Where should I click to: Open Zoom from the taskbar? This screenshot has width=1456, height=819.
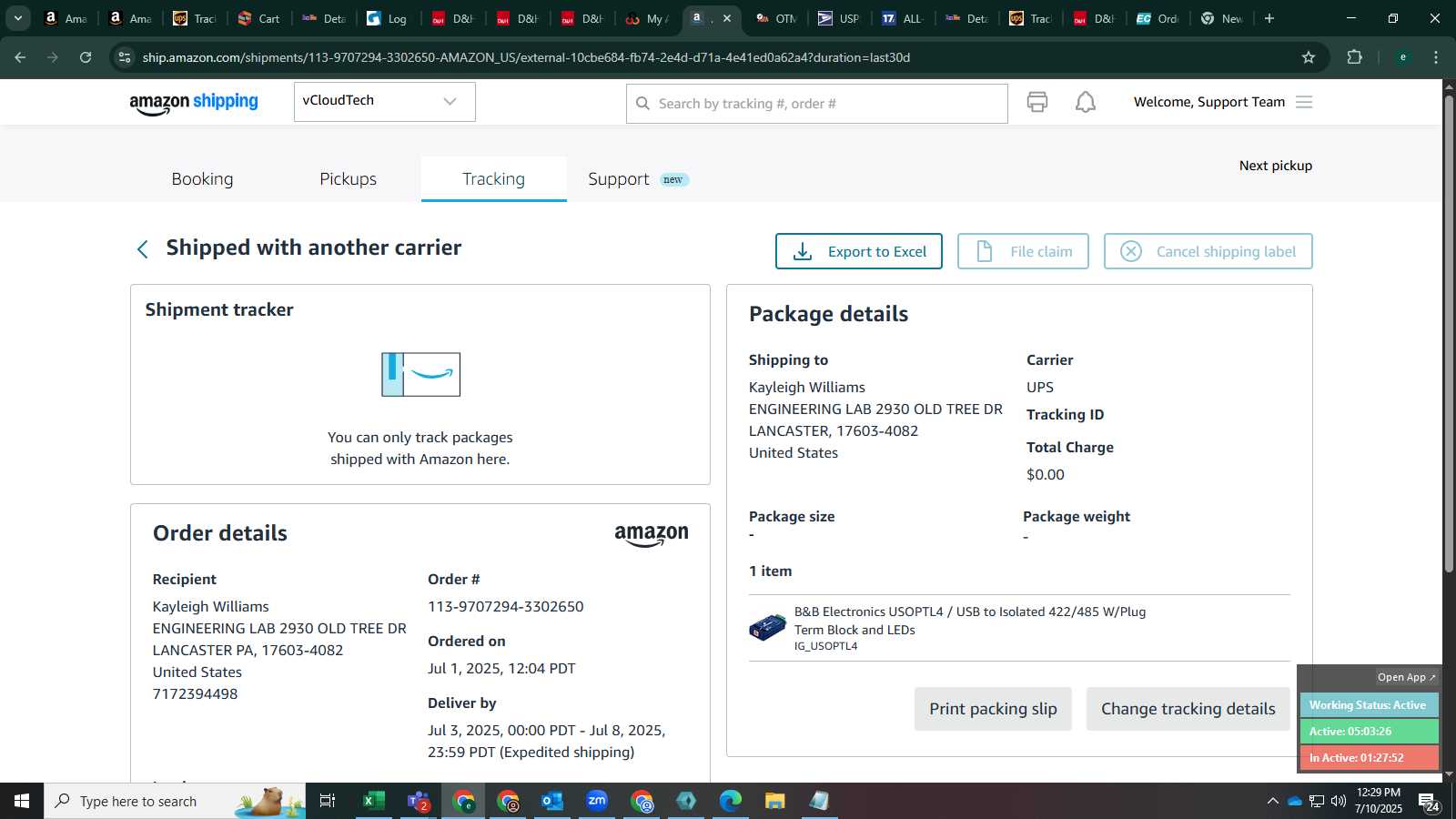click(597, 801)
